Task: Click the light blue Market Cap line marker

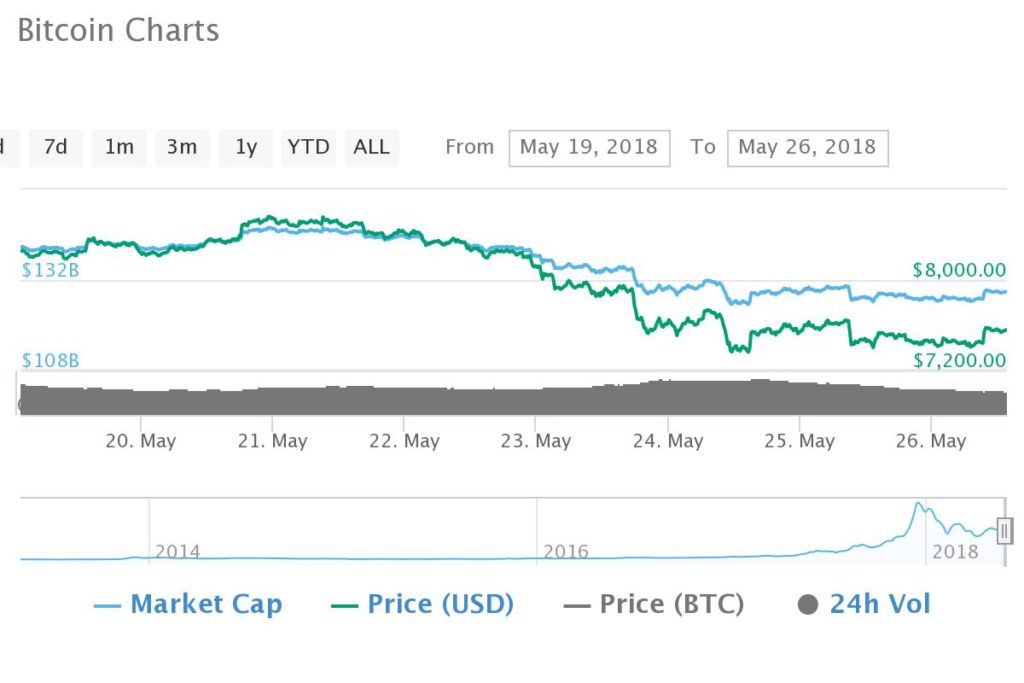Action: point(107,607)
